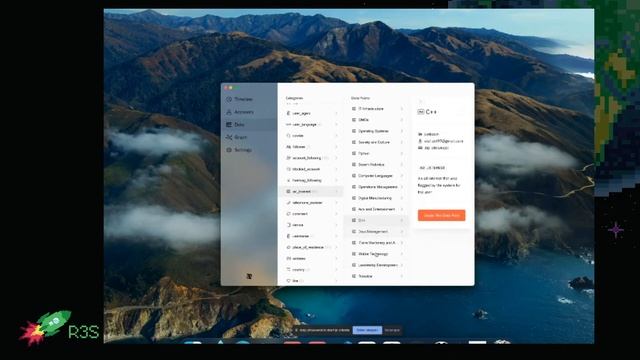
Task: Click the device category icon
Action: coord(288,225)
